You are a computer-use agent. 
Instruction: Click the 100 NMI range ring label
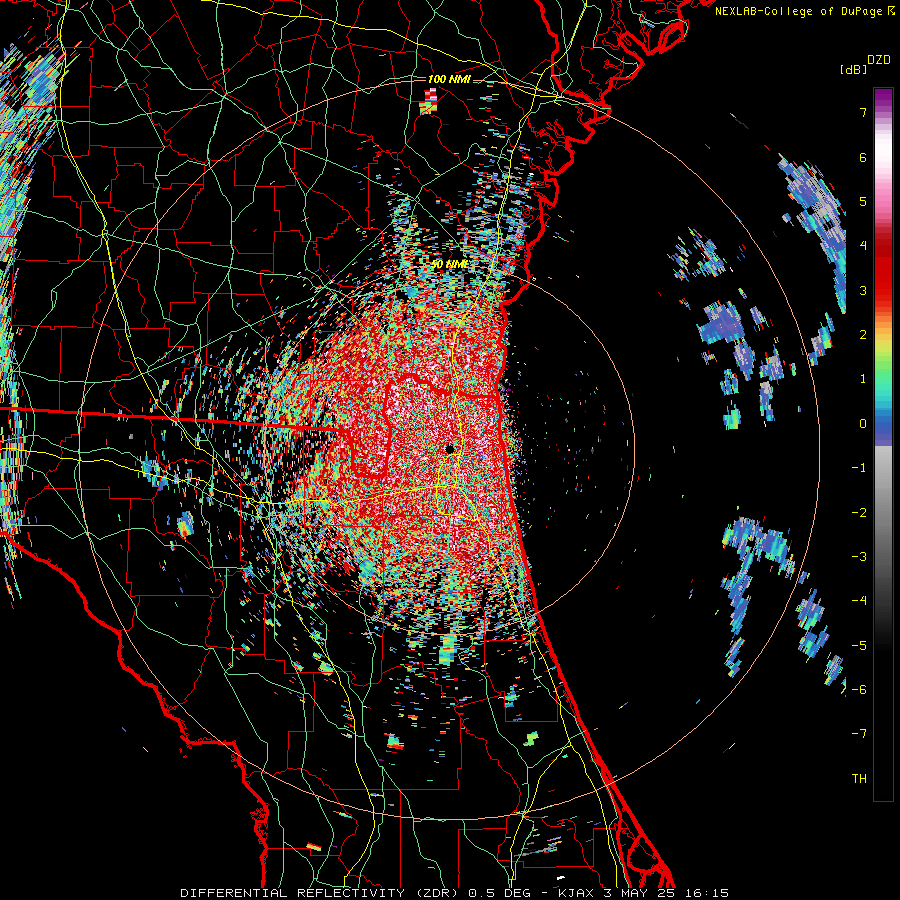click(449, 79)
